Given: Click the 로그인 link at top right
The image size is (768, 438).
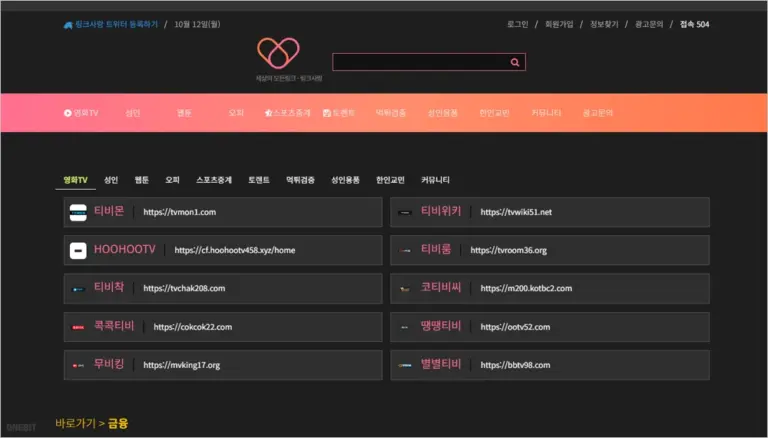Looking at the screenshot, I should [518, 24].
